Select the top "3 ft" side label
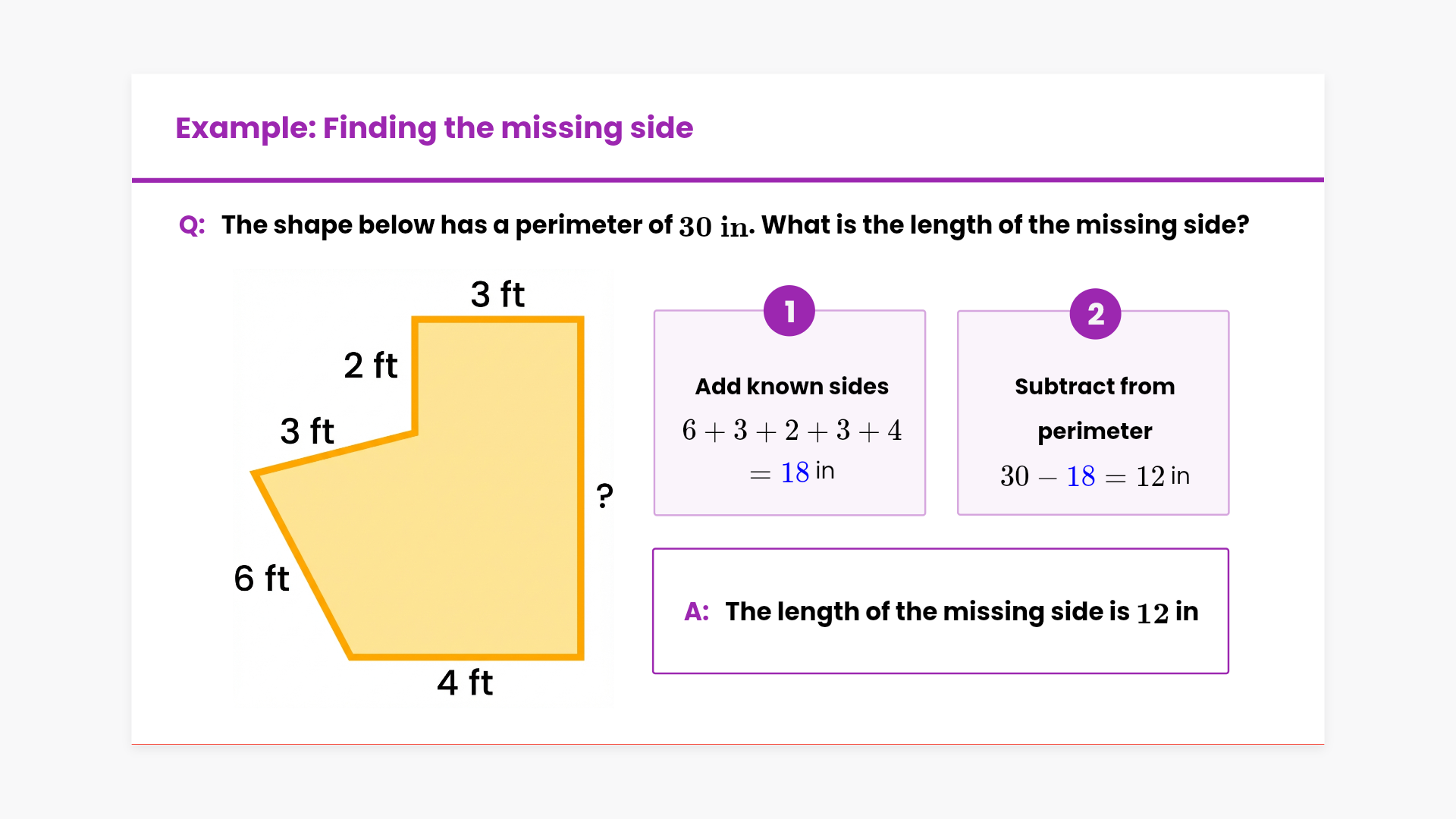The width and height of the screenshot is (1456, 819). click(497, 294)
